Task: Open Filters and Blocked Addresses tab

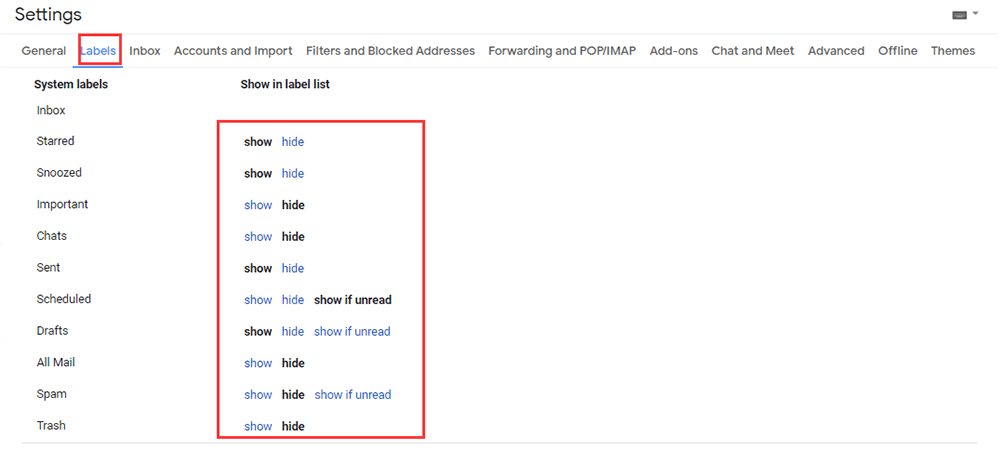Action: click(390, 51)
